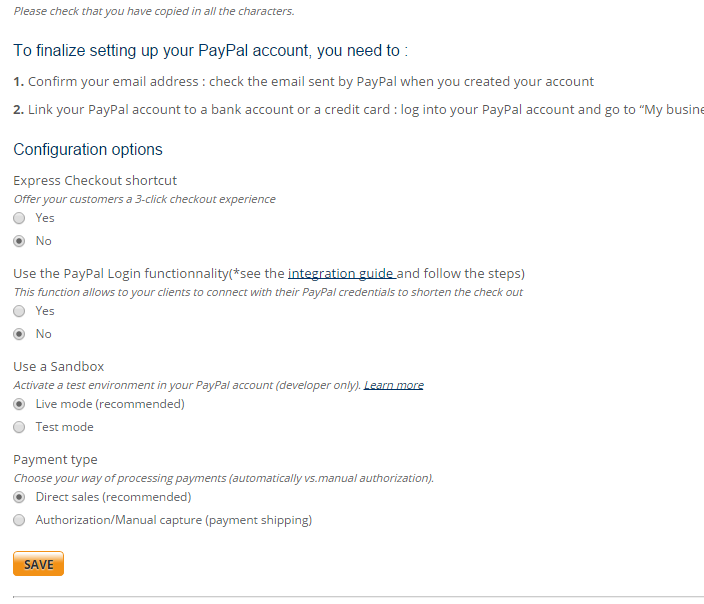Image resolution: width=704 pixels, height=604 pixels.
Task: Click 'Authorization/Manual capture (payment shipping)' label text
Action: (174, 520)
